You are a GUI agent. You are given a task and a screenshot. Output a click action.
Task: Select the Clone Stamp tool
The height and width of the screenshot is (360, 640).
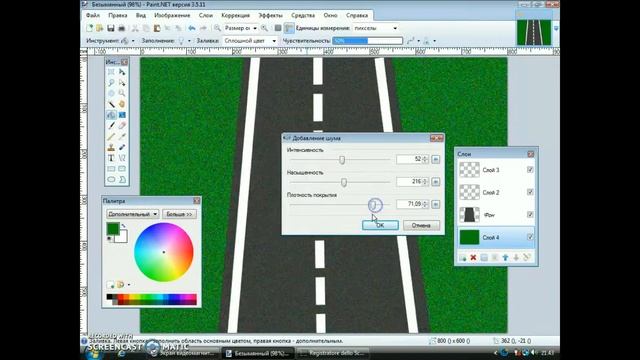[x=111, y=147]
